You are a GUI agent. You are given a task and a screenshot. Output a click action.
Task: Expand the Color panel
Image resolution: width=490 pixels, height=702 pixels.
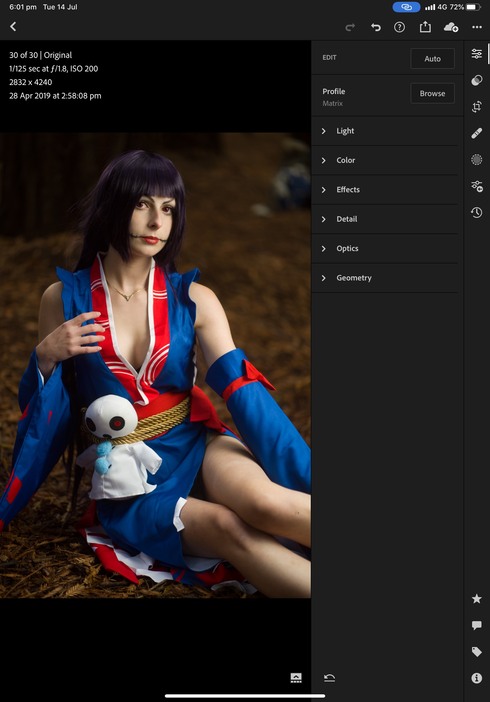click(x=385, y=160)
